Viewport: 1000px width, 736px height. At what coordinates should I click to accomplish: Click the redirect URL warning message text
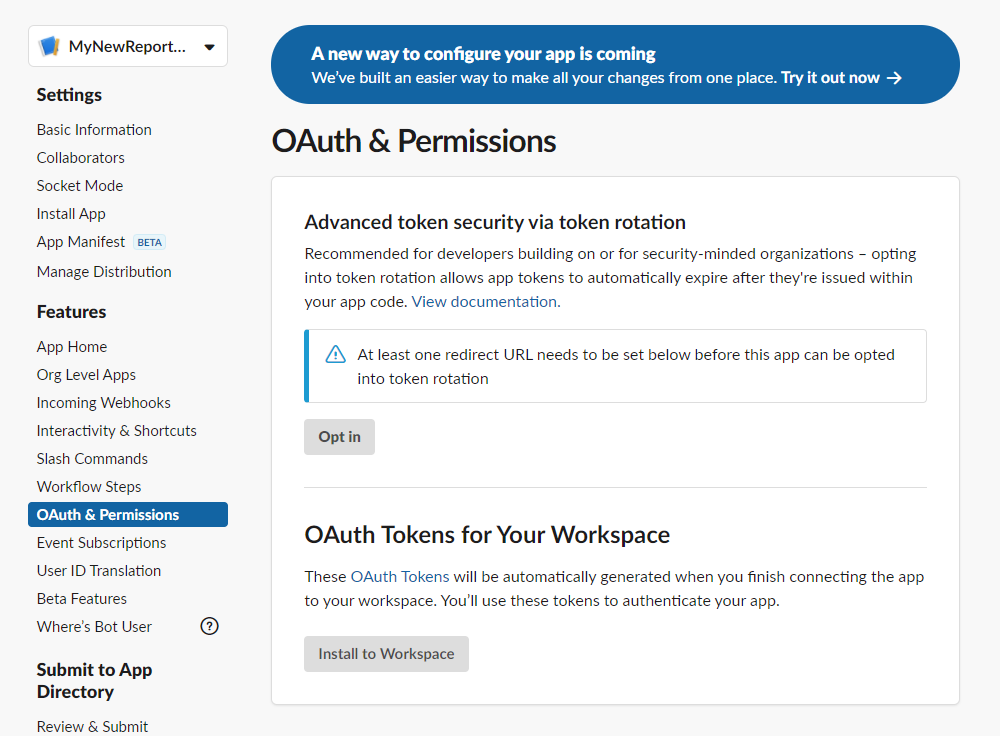click(x=626, y=367)
